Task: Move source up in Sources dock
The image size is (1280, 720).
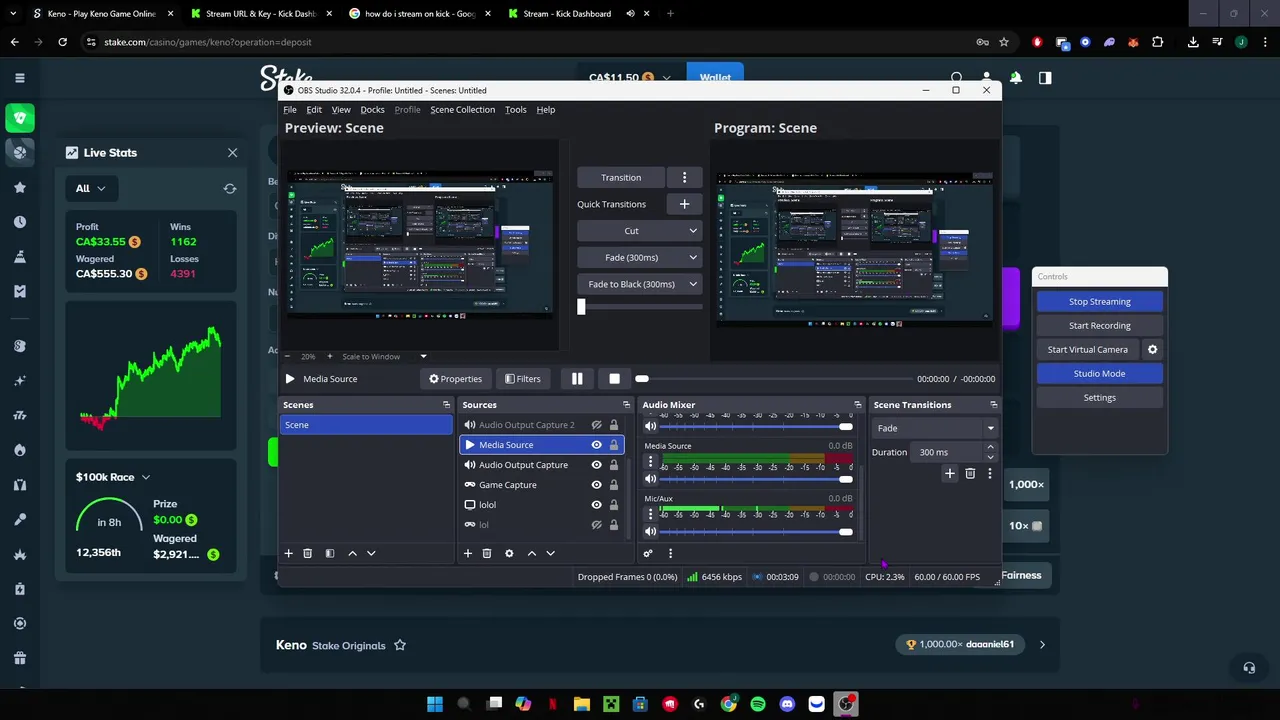Action: 531,553
